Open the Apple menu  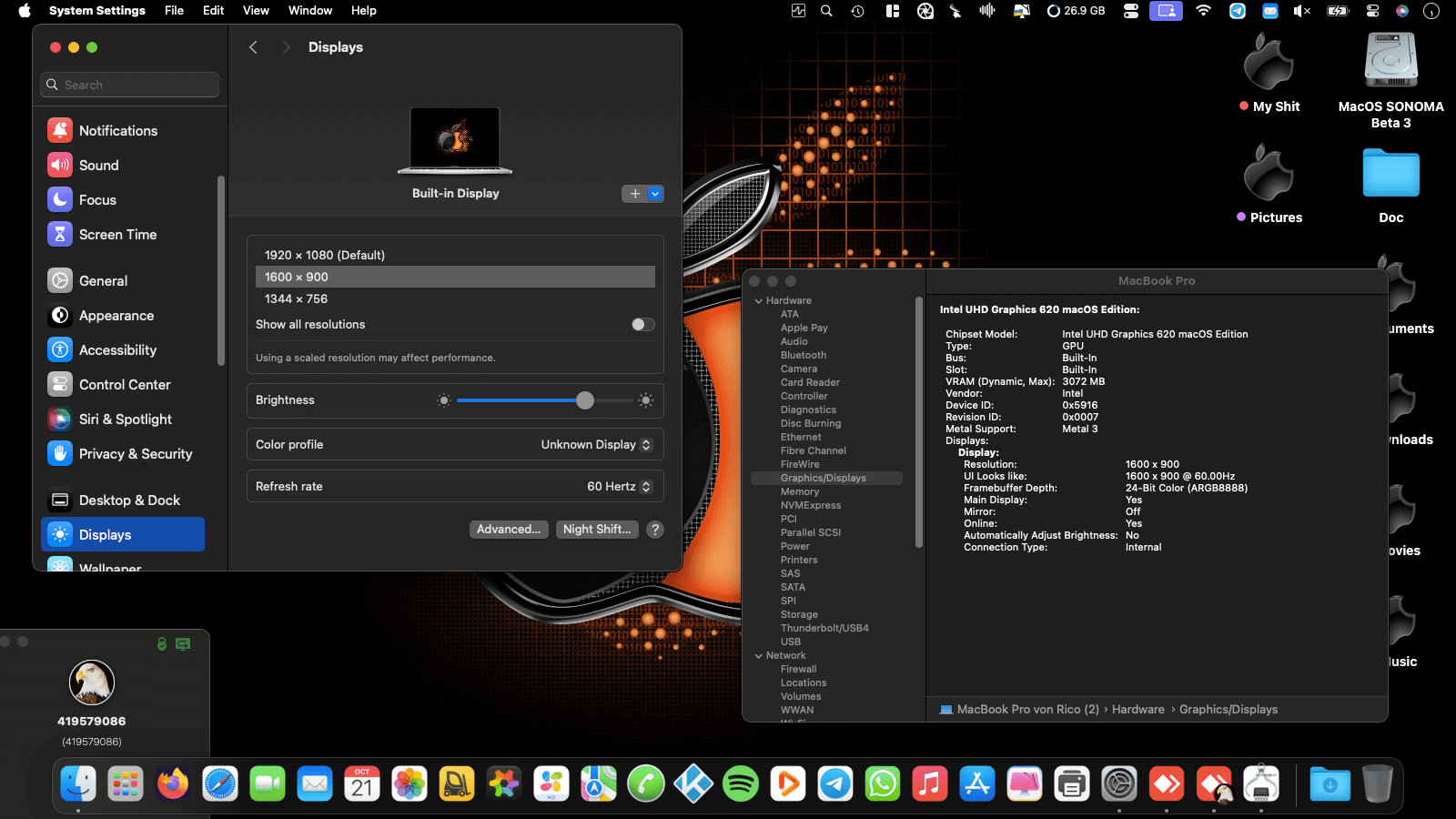click(25, 11)
